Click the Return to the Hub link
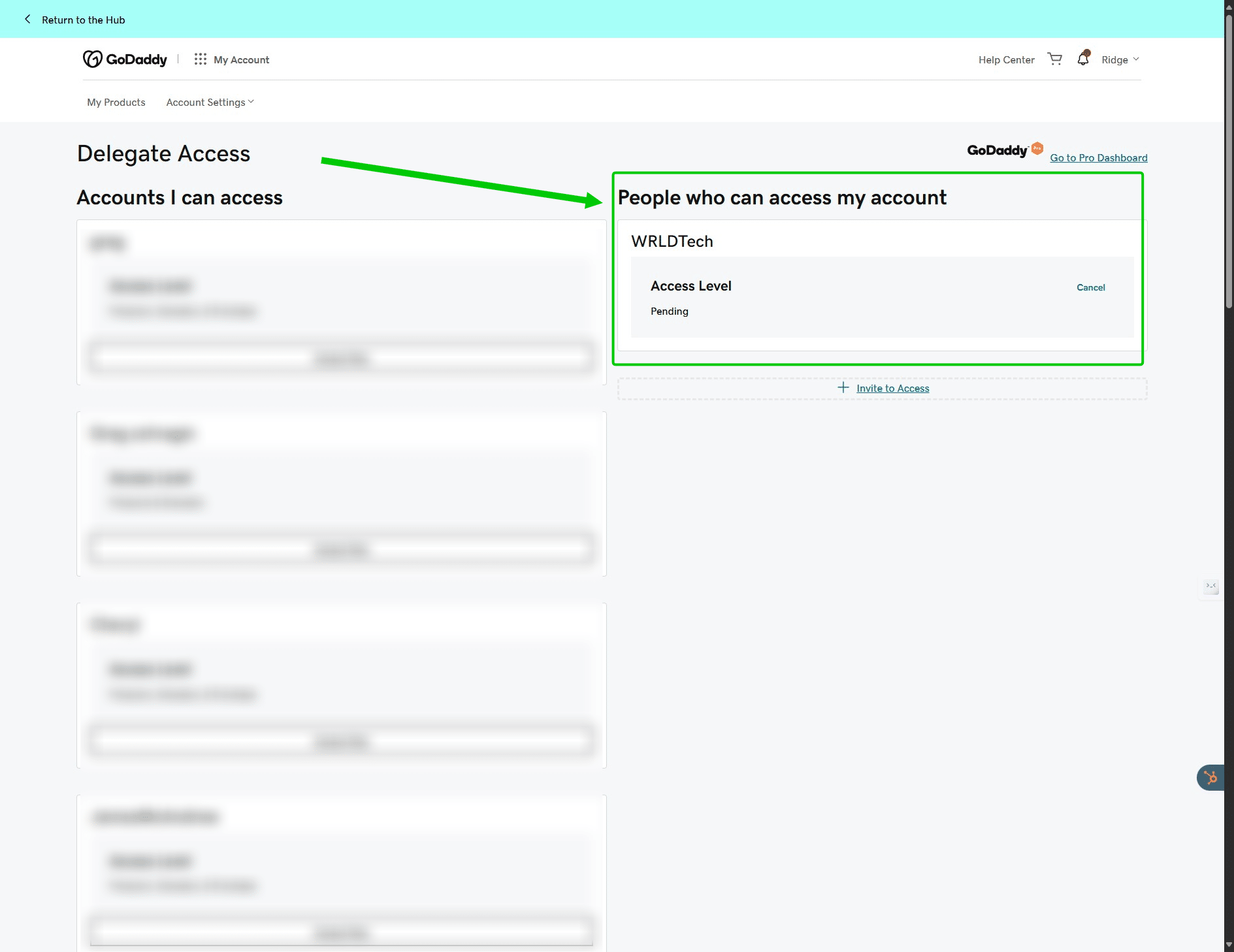This screenshot has height=952, width=1234. [x=83, y=20]
